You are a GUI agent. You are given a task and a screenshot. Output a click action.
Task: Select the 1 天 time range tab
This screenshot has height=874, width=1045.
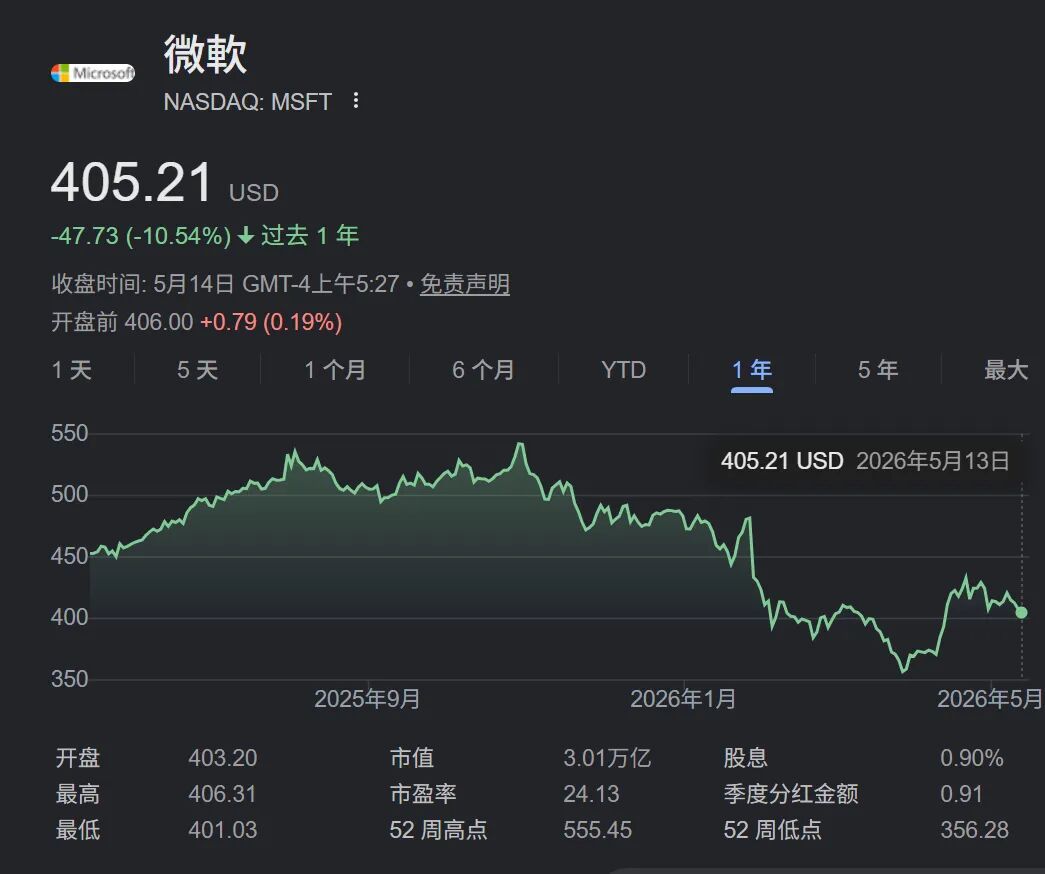click(72, 370)
